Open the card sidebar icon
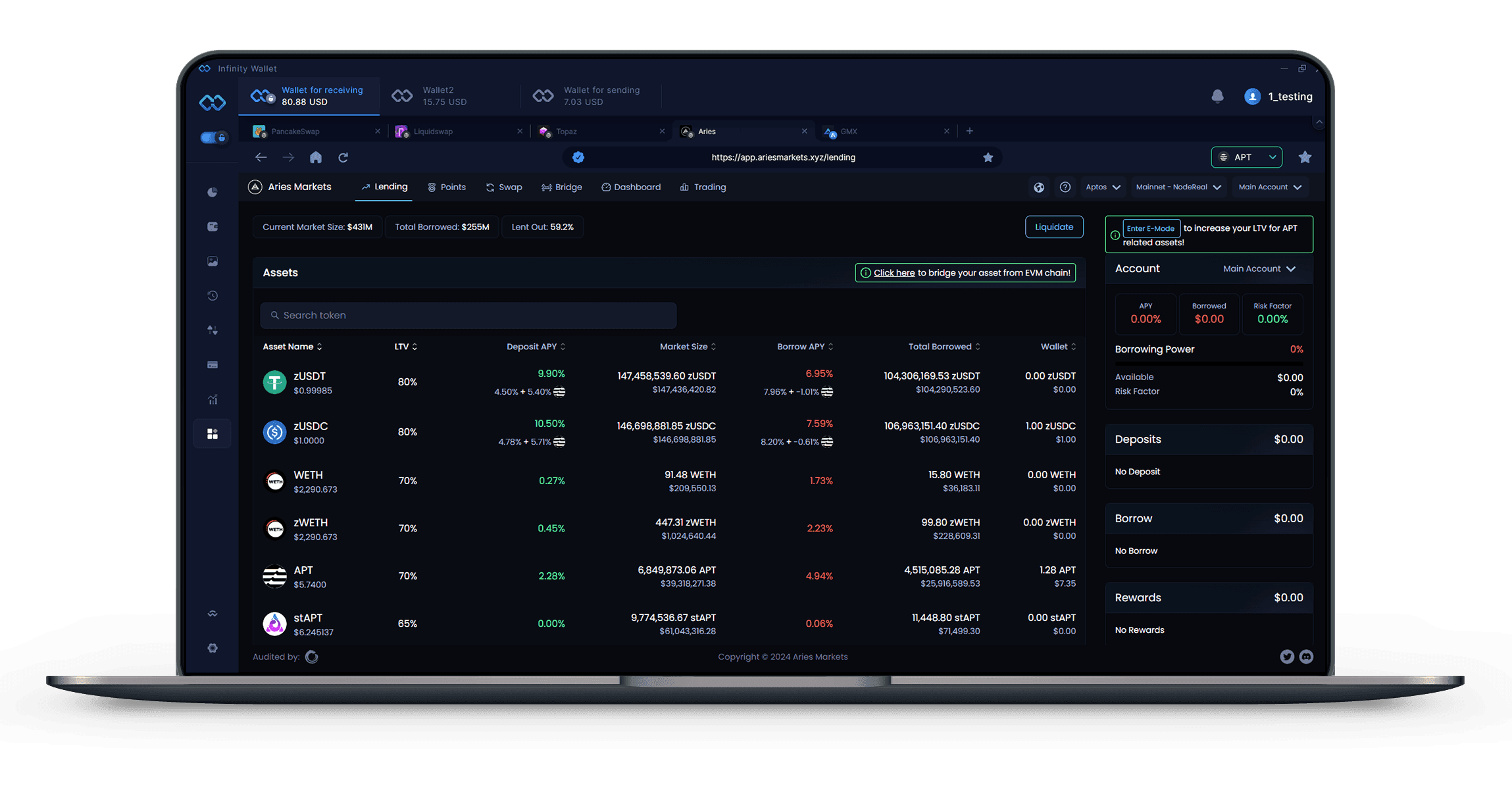Viewport: 1512px width, 790px height. [213, 364]
